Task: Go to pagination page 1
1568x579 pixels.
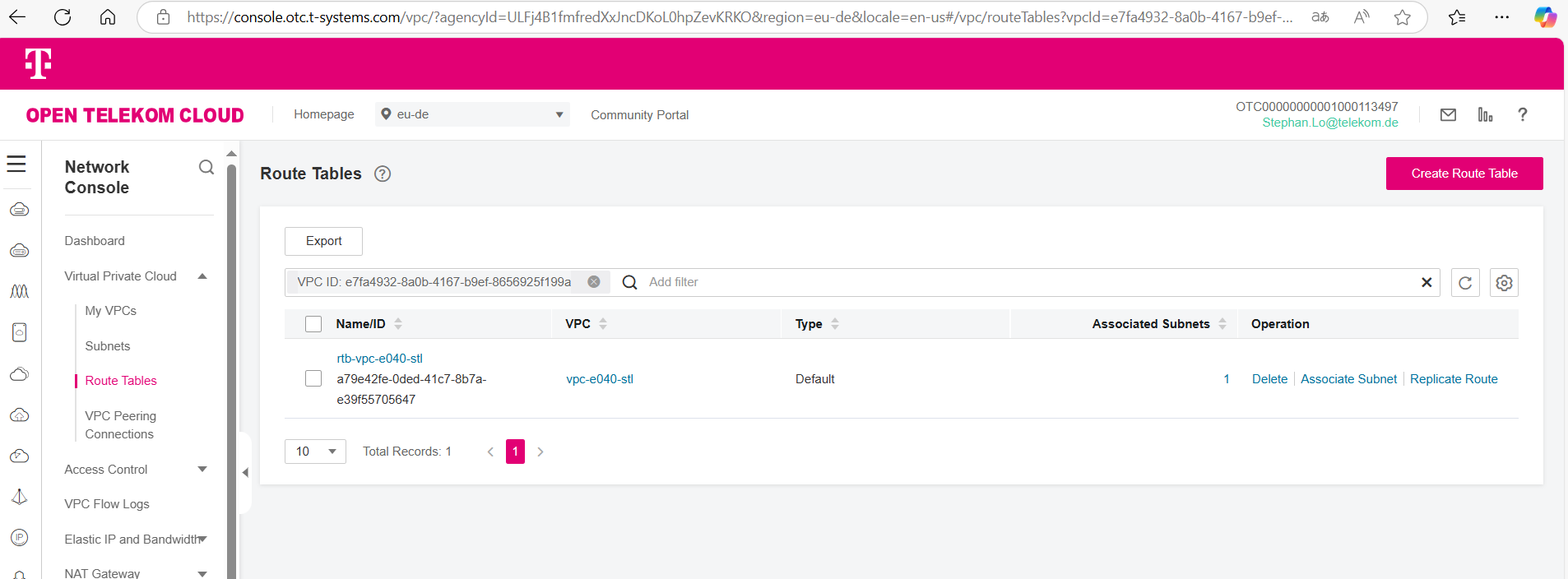Action: pyautogui.click(x=515, y=452)
